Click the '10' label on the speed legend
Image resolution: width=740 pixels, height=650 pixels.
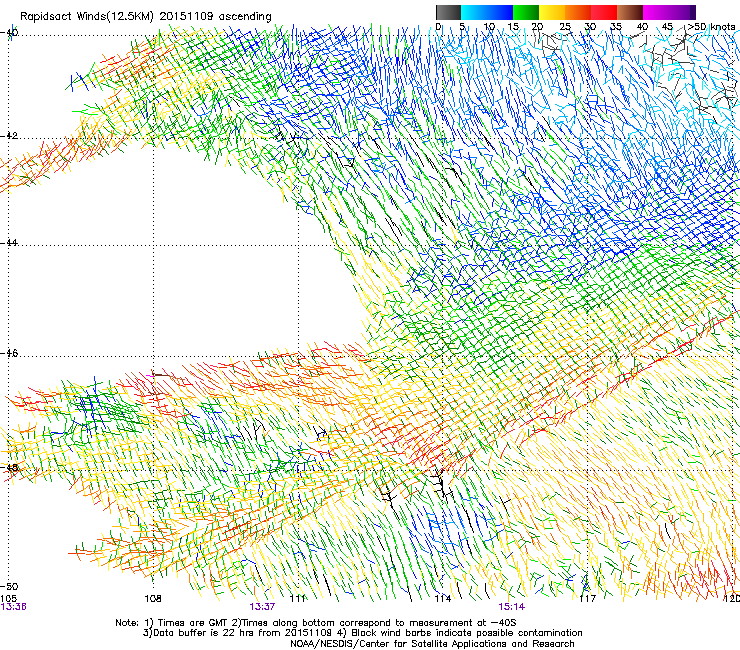(489, 27)
